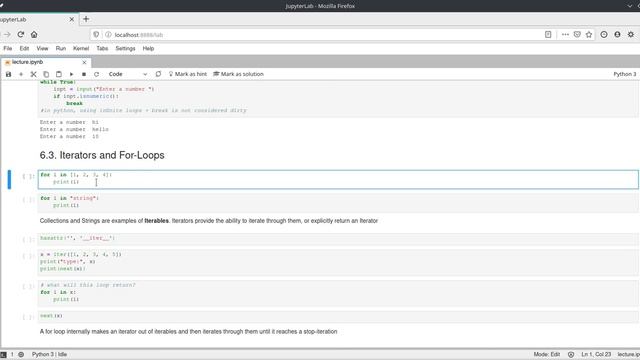Open Firefox account icon

(x=618, y=35)
